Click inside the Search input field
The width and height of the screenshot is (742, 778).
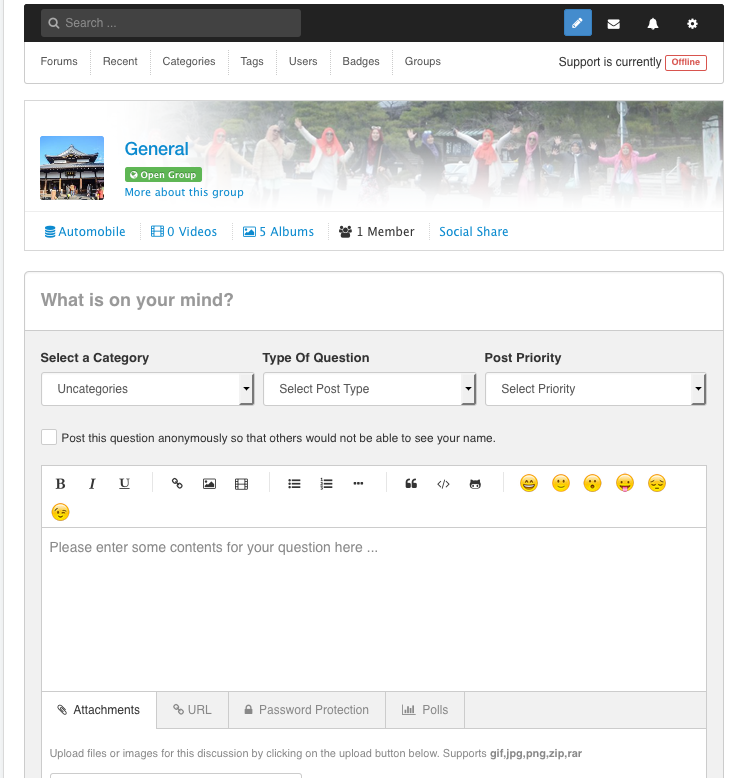point(171,23)
